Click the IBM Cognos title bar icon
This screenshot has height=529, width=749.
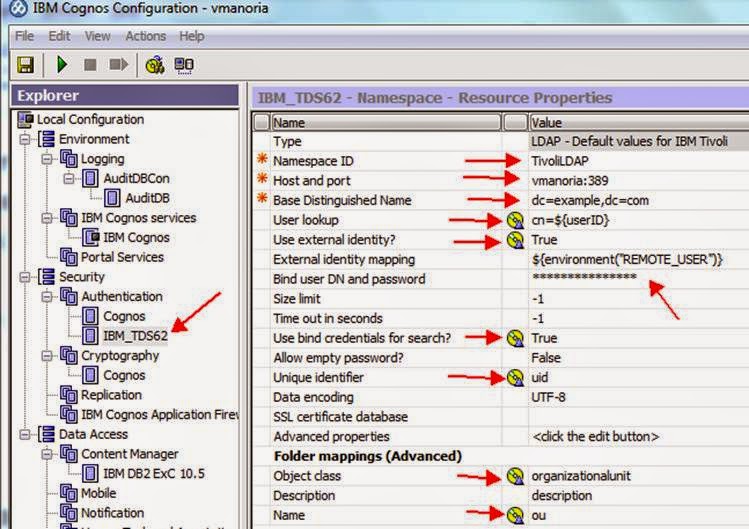click(x=18, y=8)
